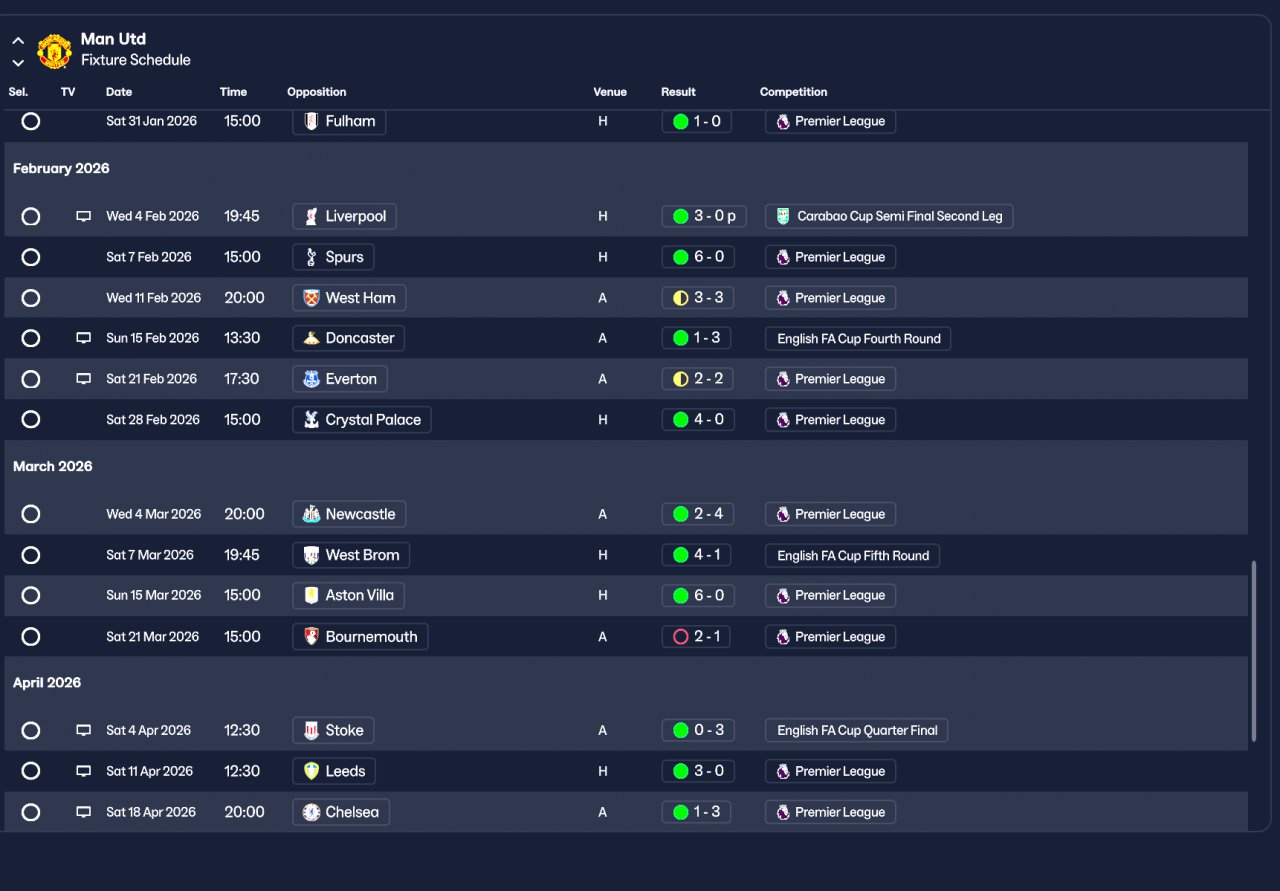Click the Carabao Cup competition icon

783,216
